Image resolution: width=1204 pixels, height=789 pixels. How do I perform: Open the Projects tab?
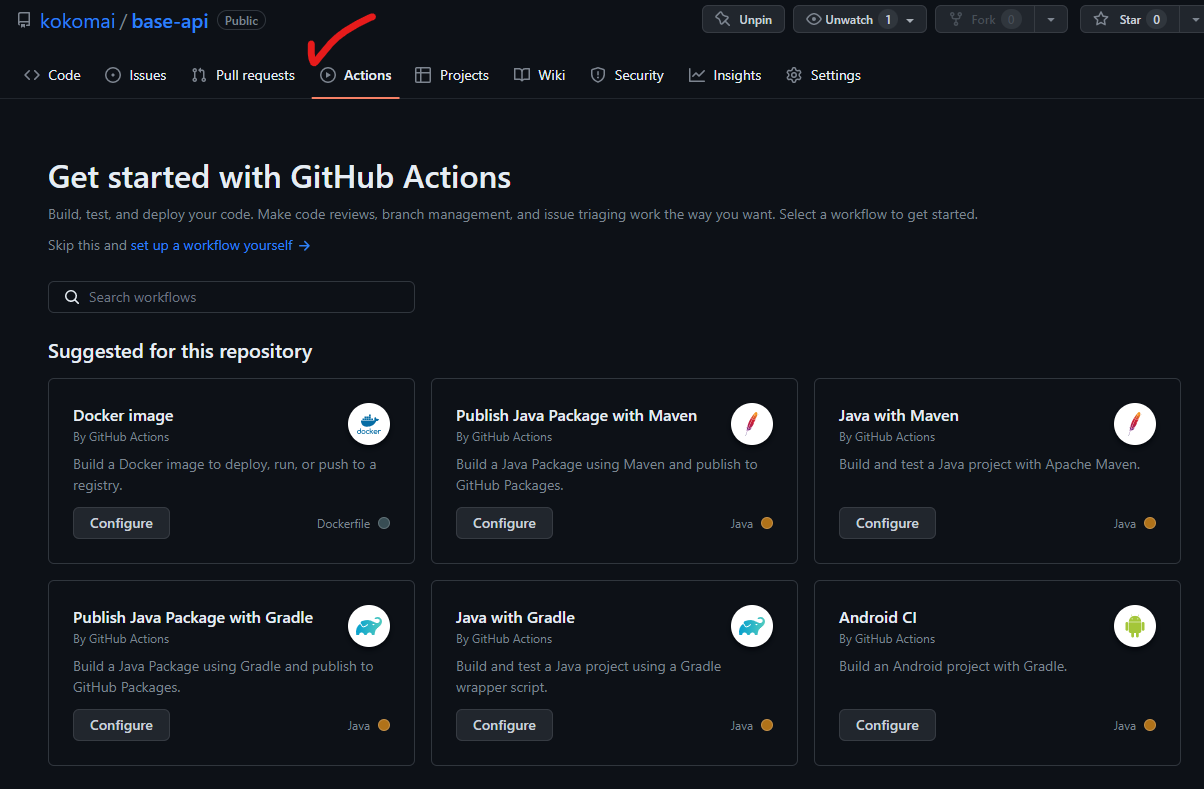click(452, 75)
